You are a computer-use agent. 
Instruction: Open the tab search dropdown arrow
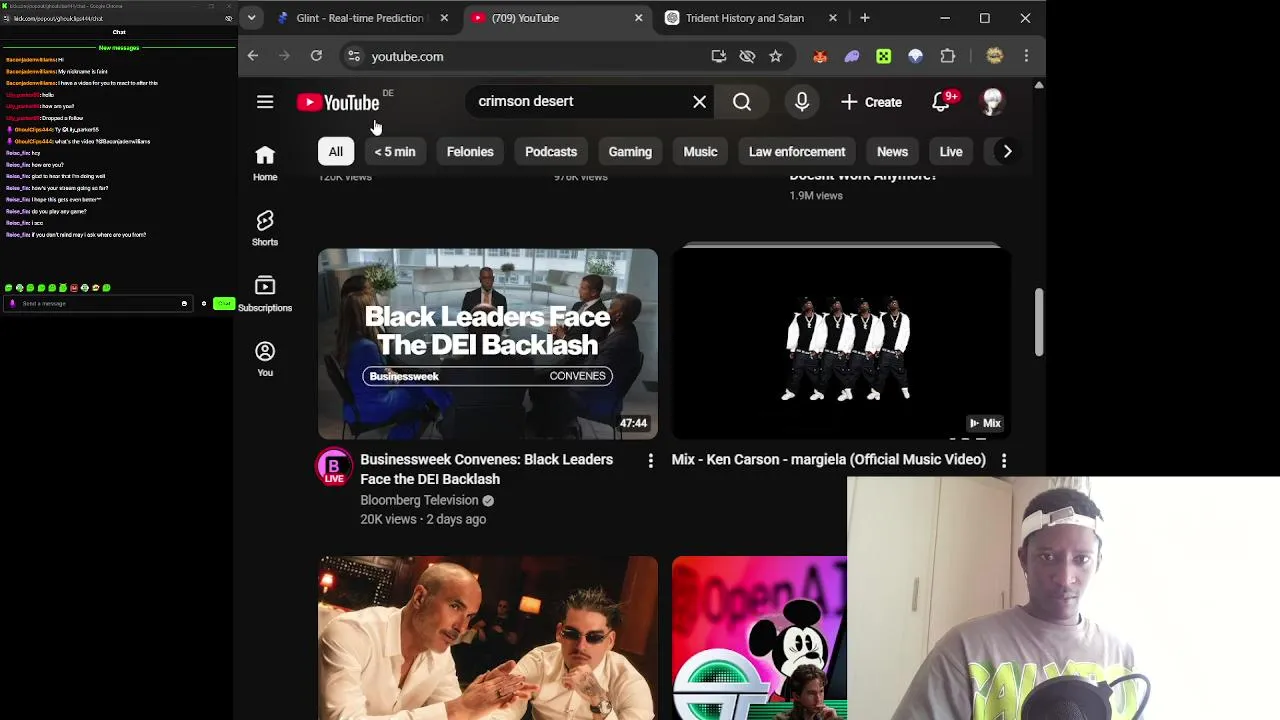click(252, 18)
